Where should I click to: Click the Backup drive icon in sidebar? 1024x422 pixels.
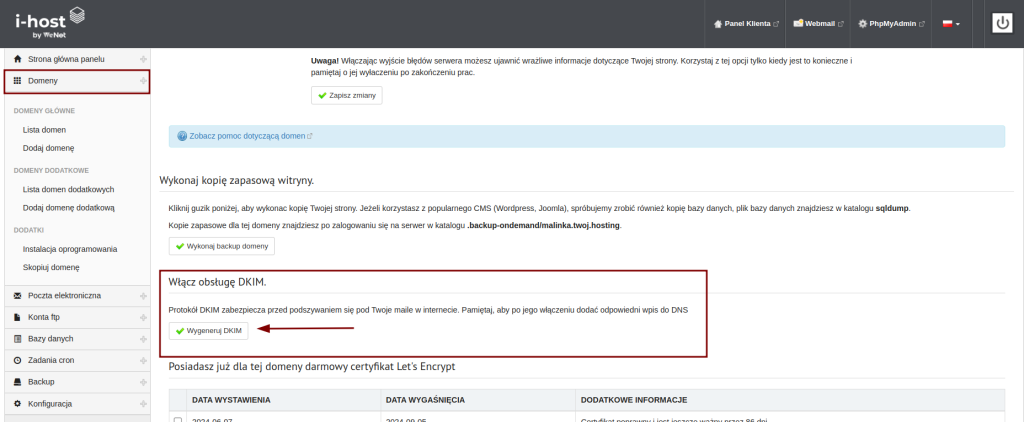coord(18,382)
